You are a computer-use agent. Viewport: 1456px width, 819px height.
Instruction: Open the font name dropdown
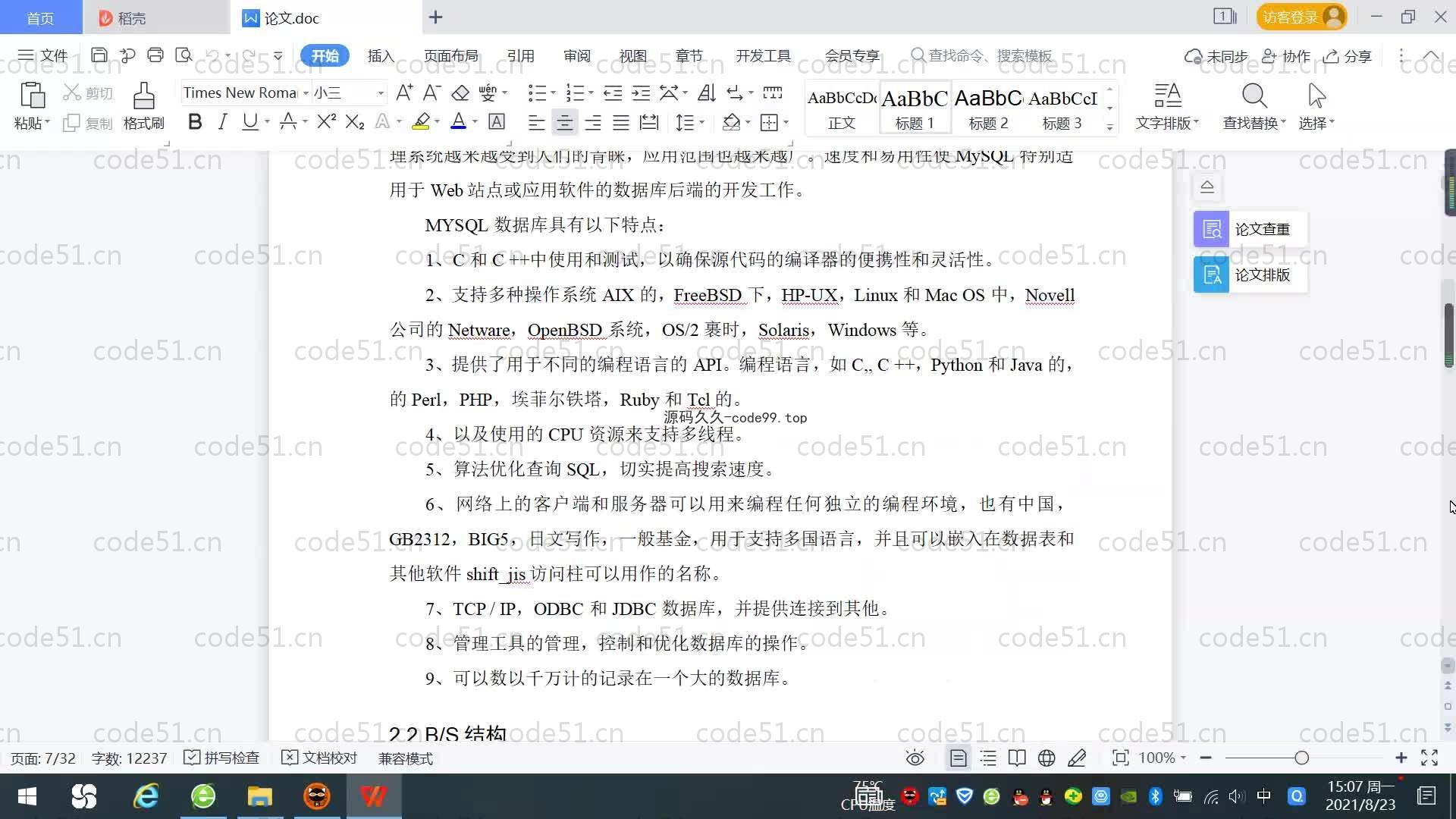click(x=306, y=93)
